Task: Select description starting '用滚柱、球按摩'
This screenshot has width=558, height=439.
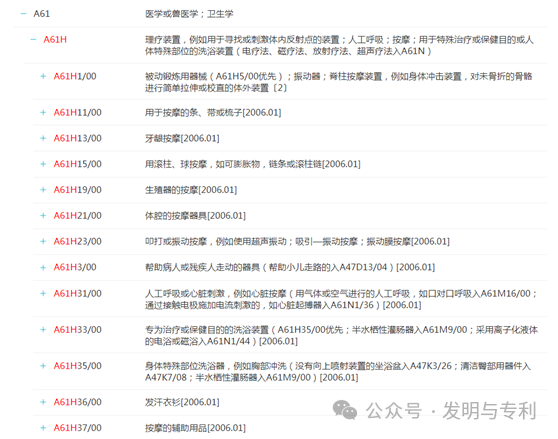Action: pyautogui.click(x=253, y=164)
